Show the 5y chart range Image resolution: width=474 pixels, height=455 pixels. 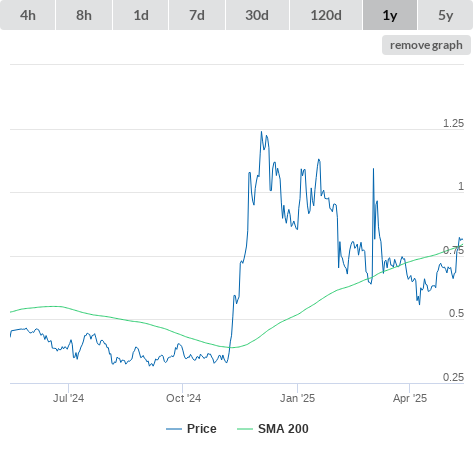coord(445,15)
